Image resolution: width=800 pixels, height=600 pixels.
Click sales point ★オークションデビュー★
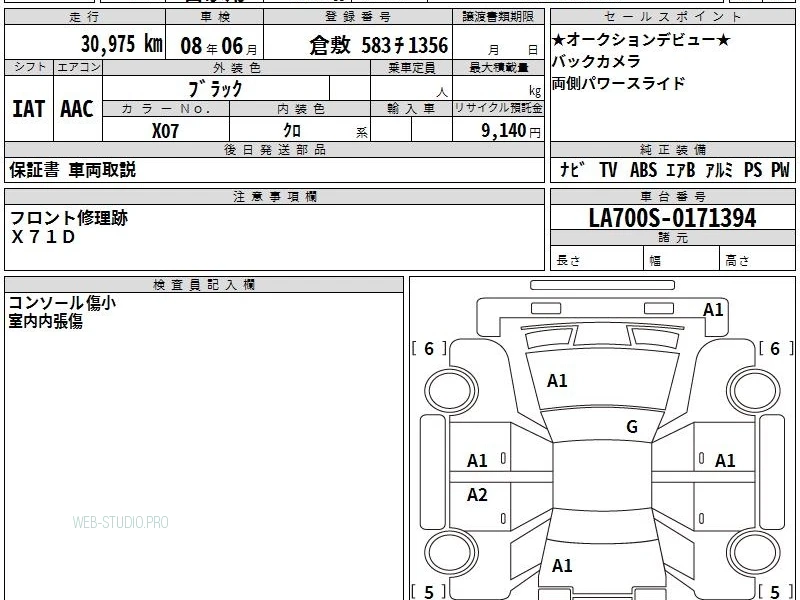pos(640,40)
